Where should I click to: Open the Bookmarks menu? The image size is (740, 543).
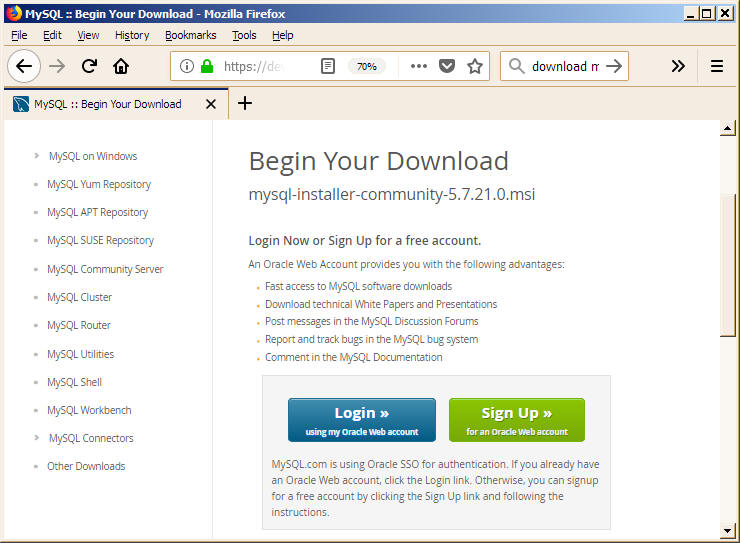(x=190, y=35)
